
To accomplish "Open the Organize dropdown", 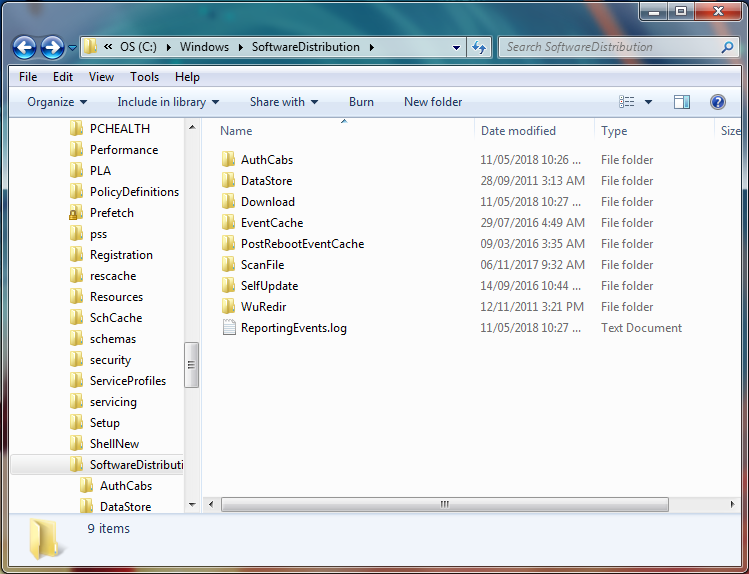I will pos(57,102).
